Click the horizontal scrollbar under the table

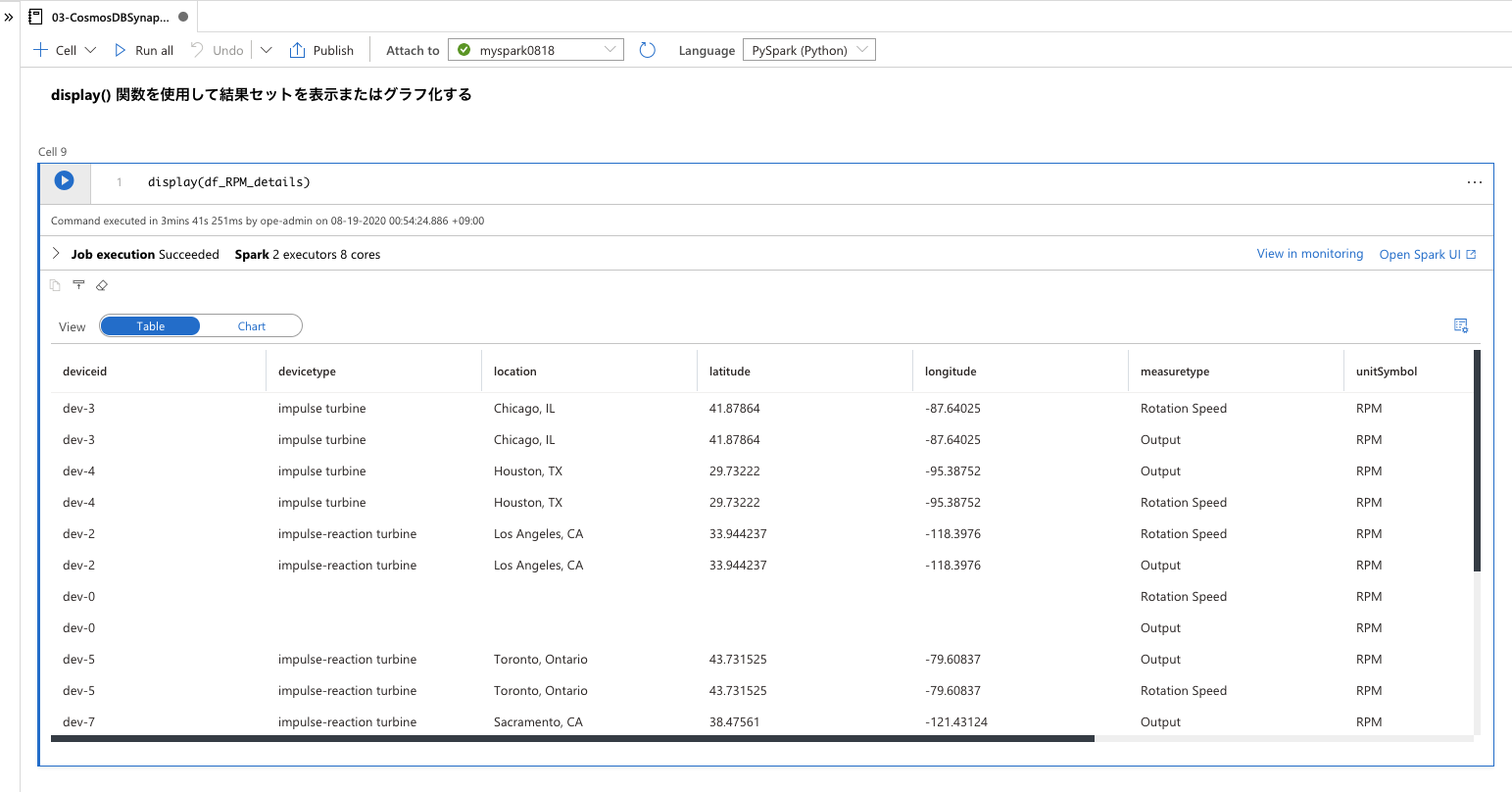[x=572, y=738]
